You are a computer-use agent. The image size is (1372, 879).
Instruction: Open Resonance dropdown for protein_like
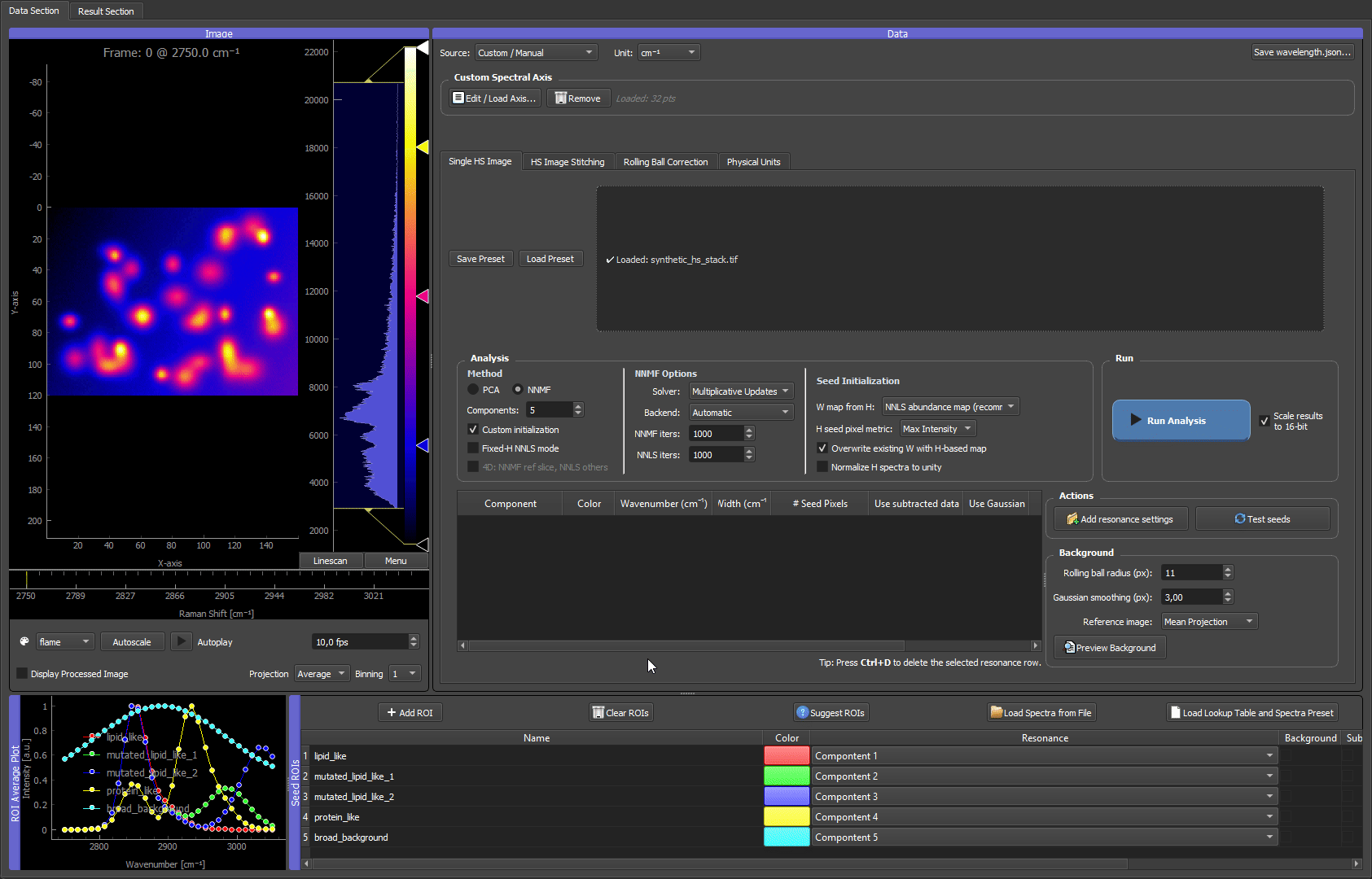(1044, 817)
